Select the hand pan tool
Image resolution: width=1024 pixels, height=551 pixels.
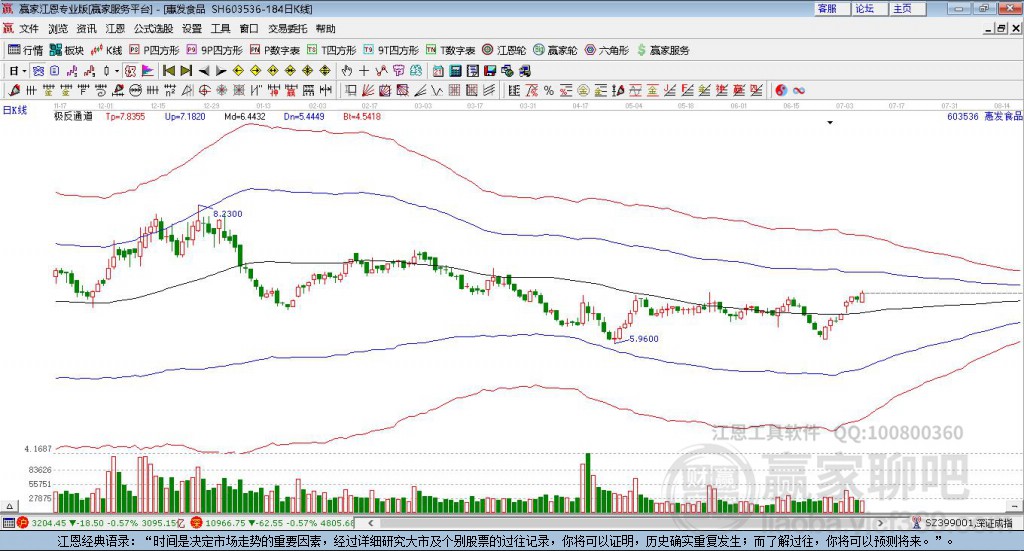click(347, 71)
